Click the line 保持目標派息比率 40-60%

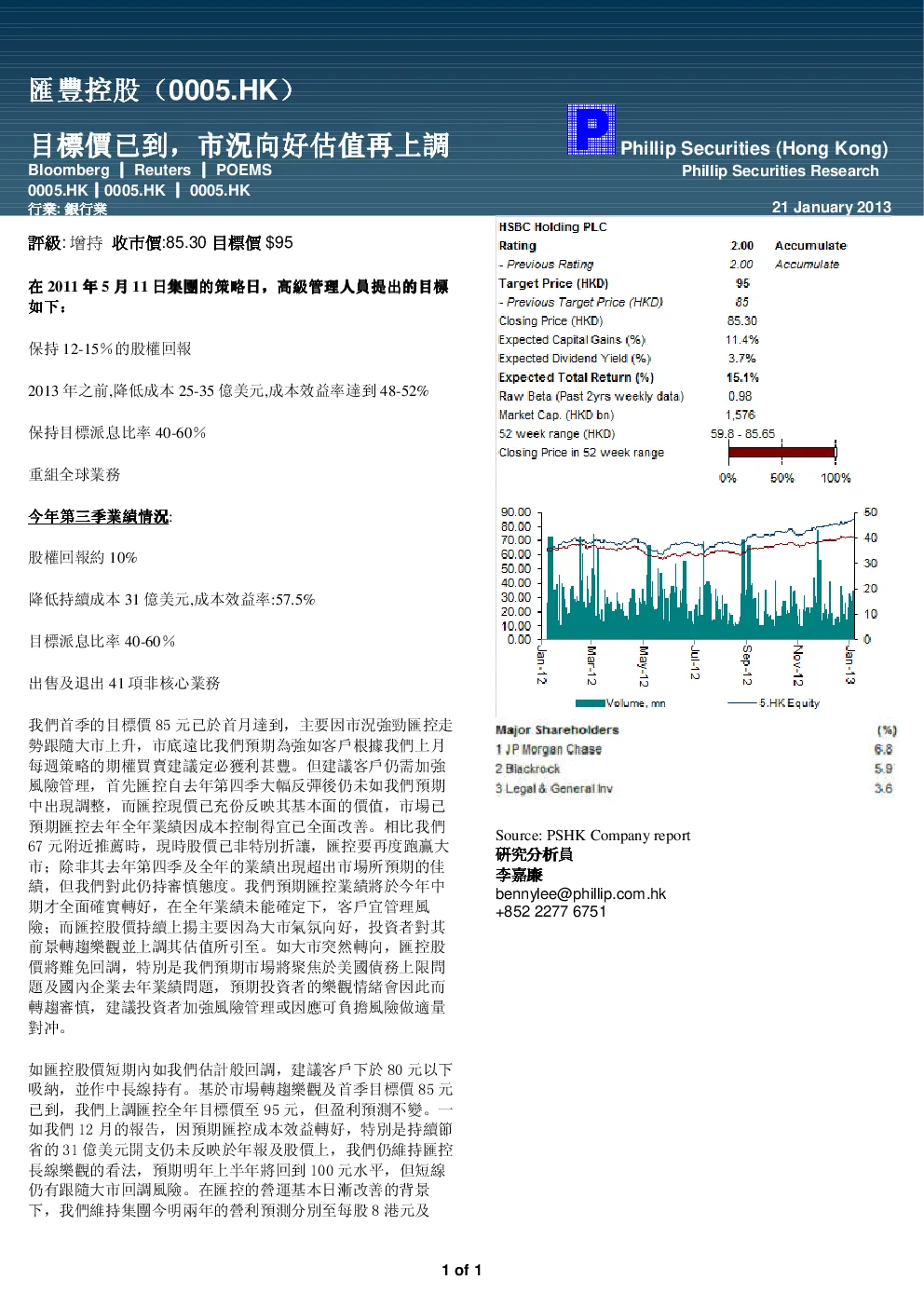coord(117,432)
